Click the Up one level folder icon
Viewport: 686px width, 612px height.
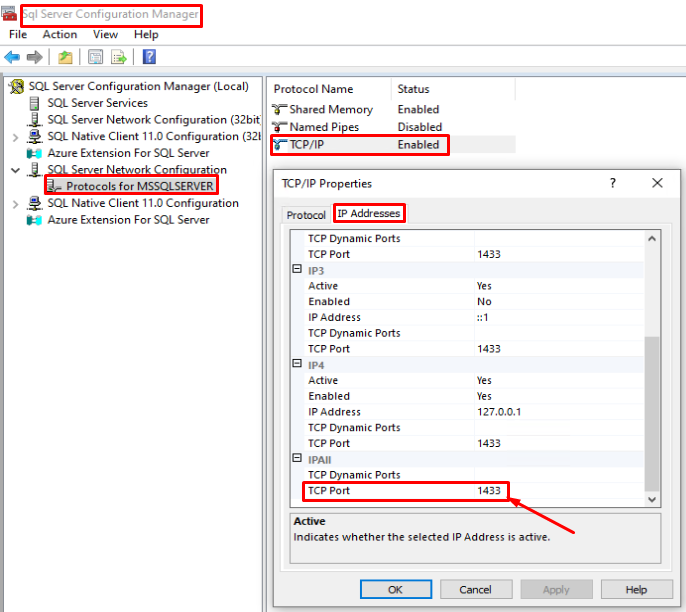[x=65, y=57]
